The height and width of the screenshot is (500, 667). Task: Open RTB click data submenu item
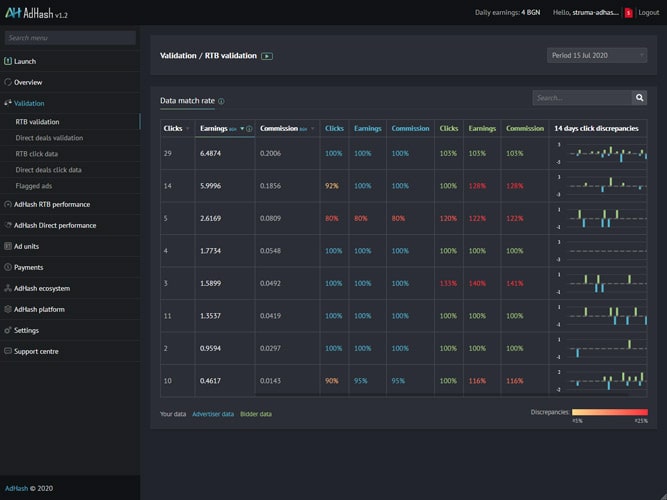(x=36, y=154)
